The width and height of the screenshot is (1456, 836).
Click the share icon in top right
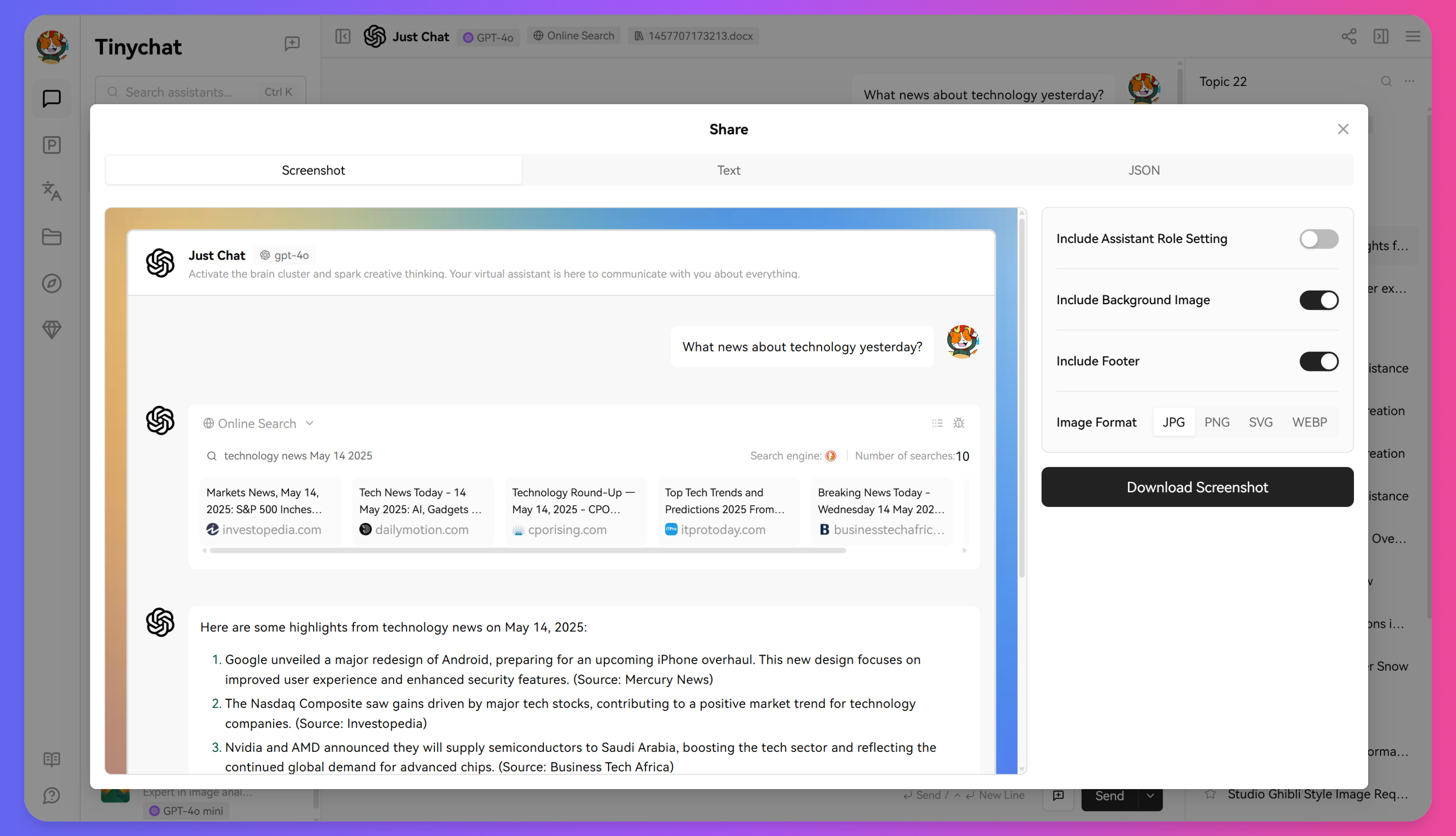pos(1348,36)
